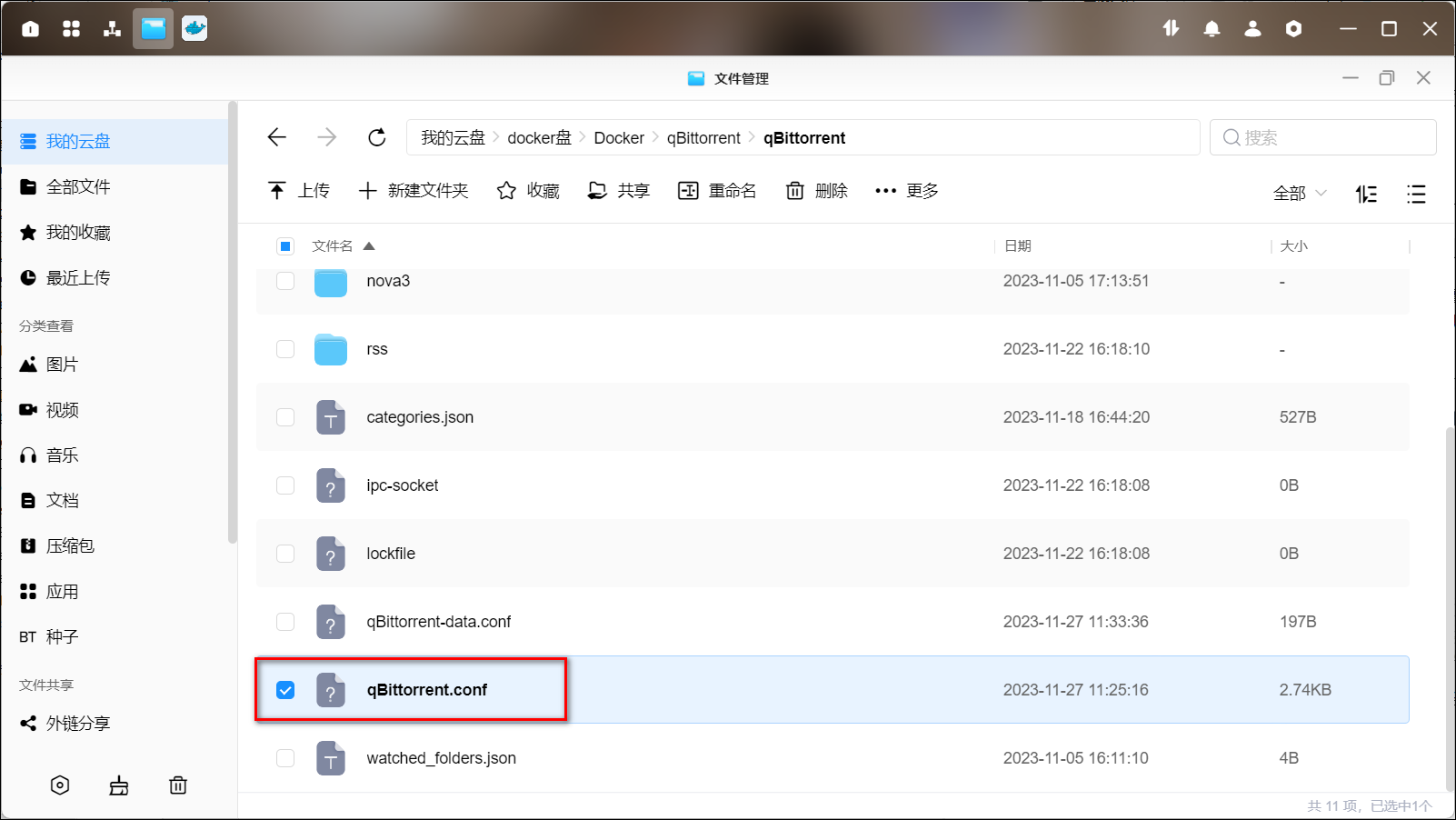Viewport: 1456px width, 820px height.
Task: Open 外链分享 in the sidebar
Action: (78, 724)
